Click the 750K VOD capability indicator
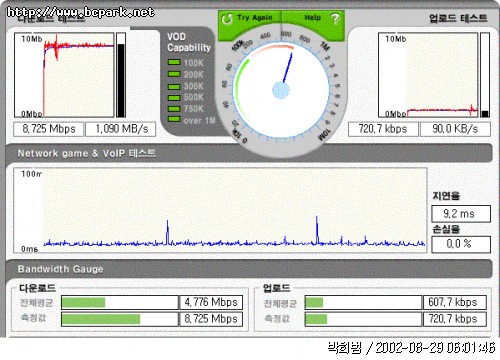The width and height of the screenshot is (500, 360). click(174, 109)
